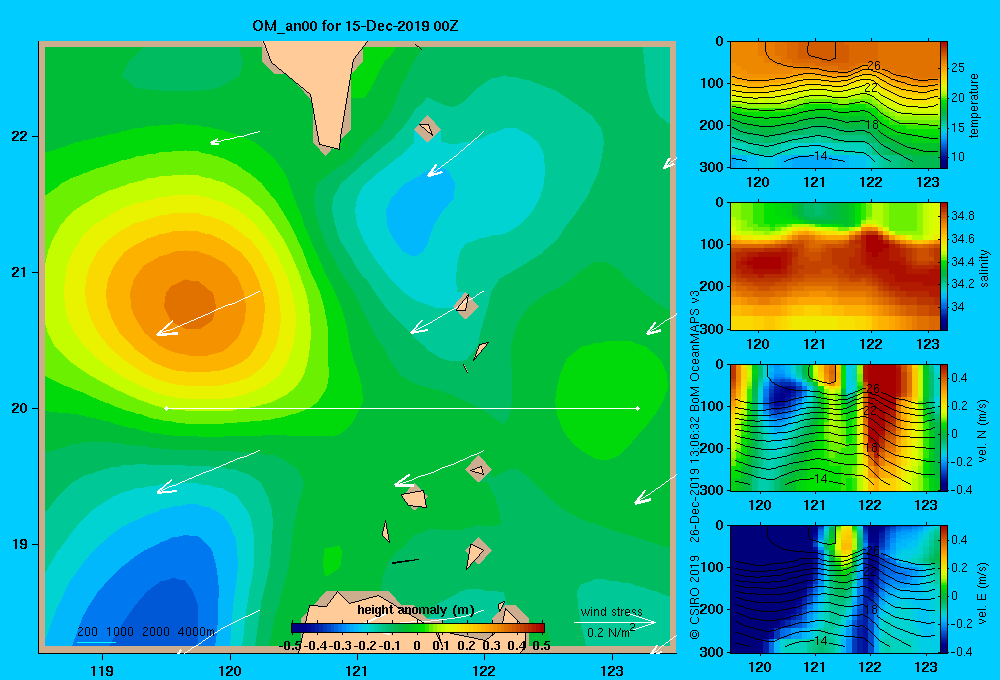
Task: Click latitude label '19' on map axis
Action: tap(20, 544)
